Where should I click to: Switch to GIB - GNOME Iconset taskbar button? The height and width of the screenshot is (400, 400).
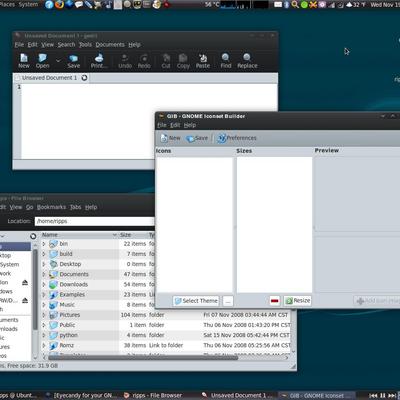(313, 395)
